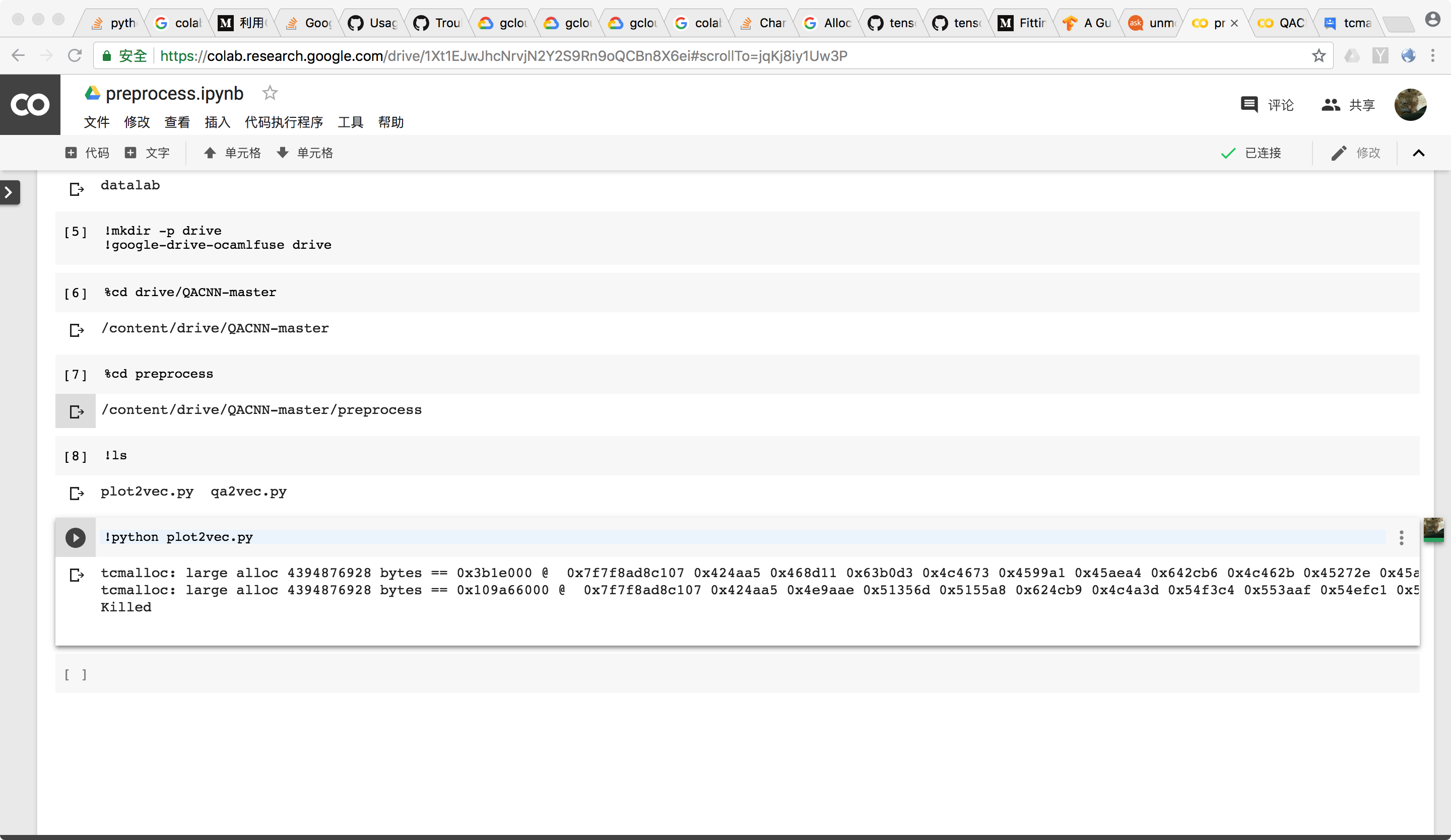This screenshot has height=840, width=1451.
Task: Star the preprocess.ipynb notebook
Action: [x=270, y=93]
